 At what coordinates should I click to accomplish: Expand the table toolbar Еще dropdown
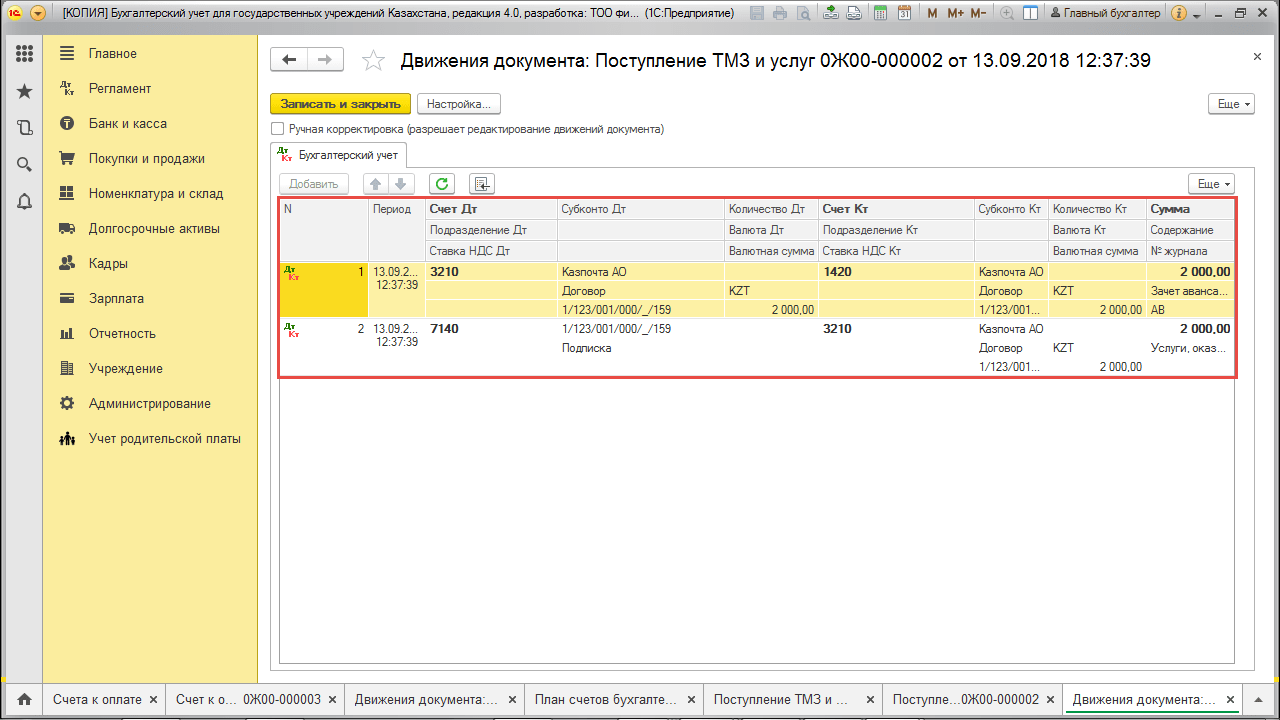coord(1211,184)
